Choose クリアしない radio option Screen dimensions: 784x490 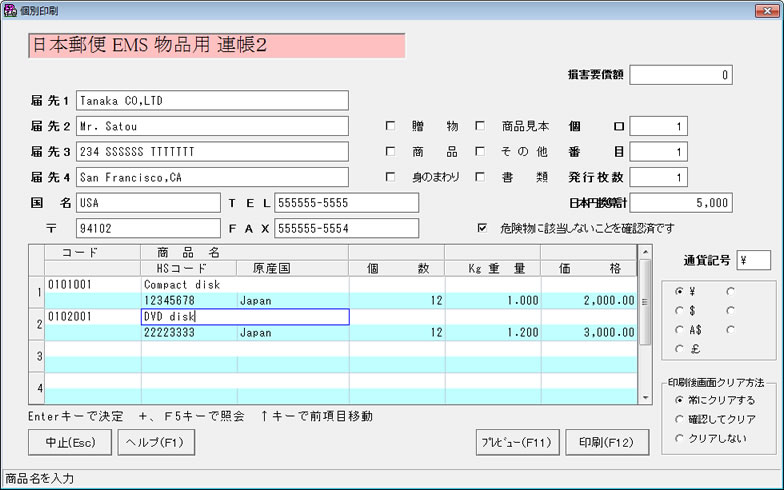point(680,438)
